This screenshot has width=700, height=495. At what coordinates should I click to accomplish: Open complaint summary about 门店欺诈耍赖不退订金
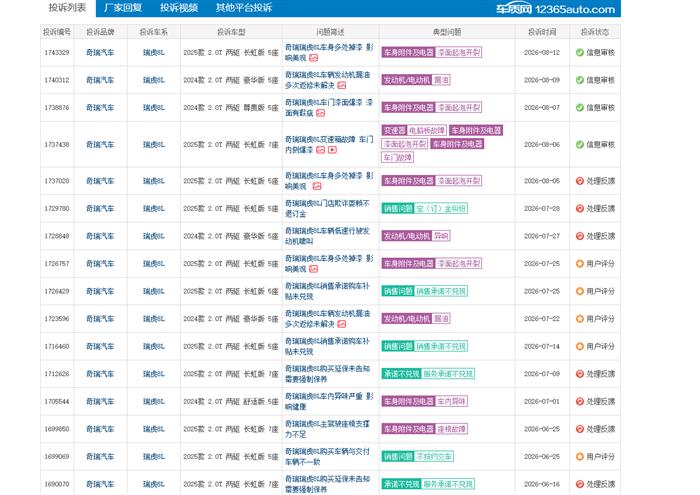pos(327,208)
